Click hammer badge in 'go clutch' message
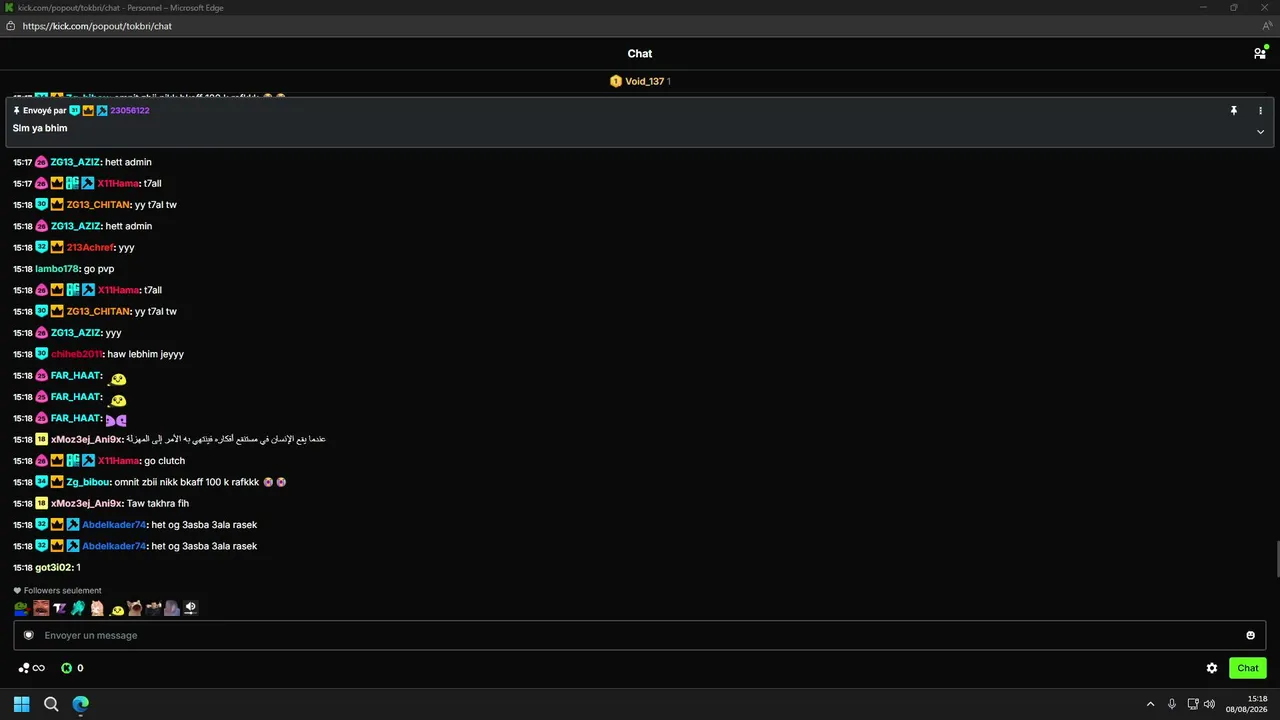Viewport: 1280px width, 720px height. (88, 461)
